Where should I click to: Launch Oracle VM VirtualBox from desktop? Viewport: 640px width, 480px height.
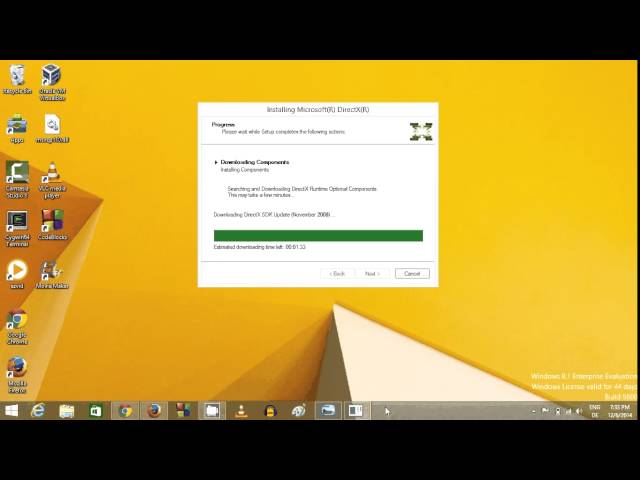(x=52, y=83)
